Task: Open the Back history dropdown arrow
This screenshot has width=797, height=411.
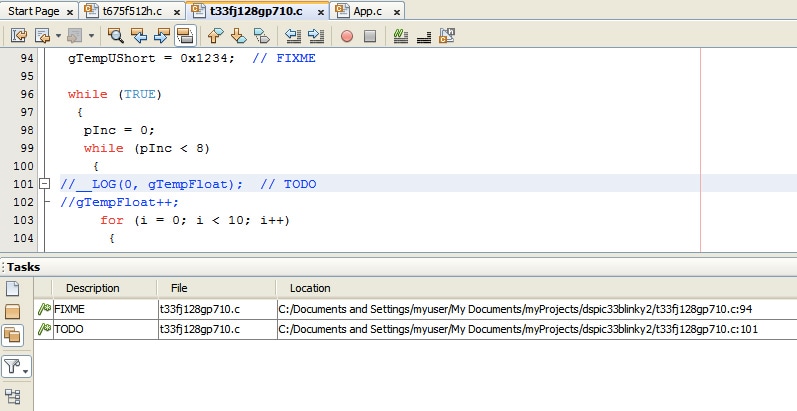Action: pyautogui.click(x=58, y=36)
